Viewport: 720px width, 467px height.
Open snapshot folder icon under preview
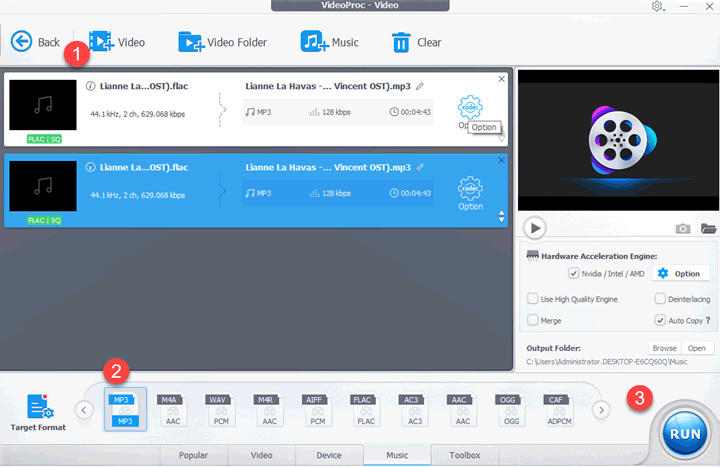click(708, 228)
